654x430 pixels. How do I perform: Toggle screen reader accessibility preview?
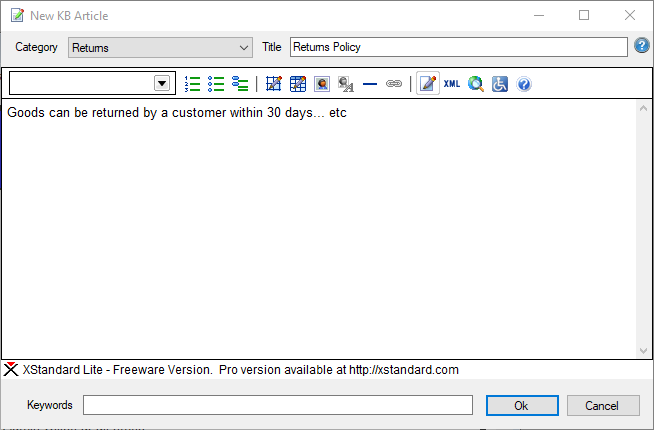tap(500, 84)
